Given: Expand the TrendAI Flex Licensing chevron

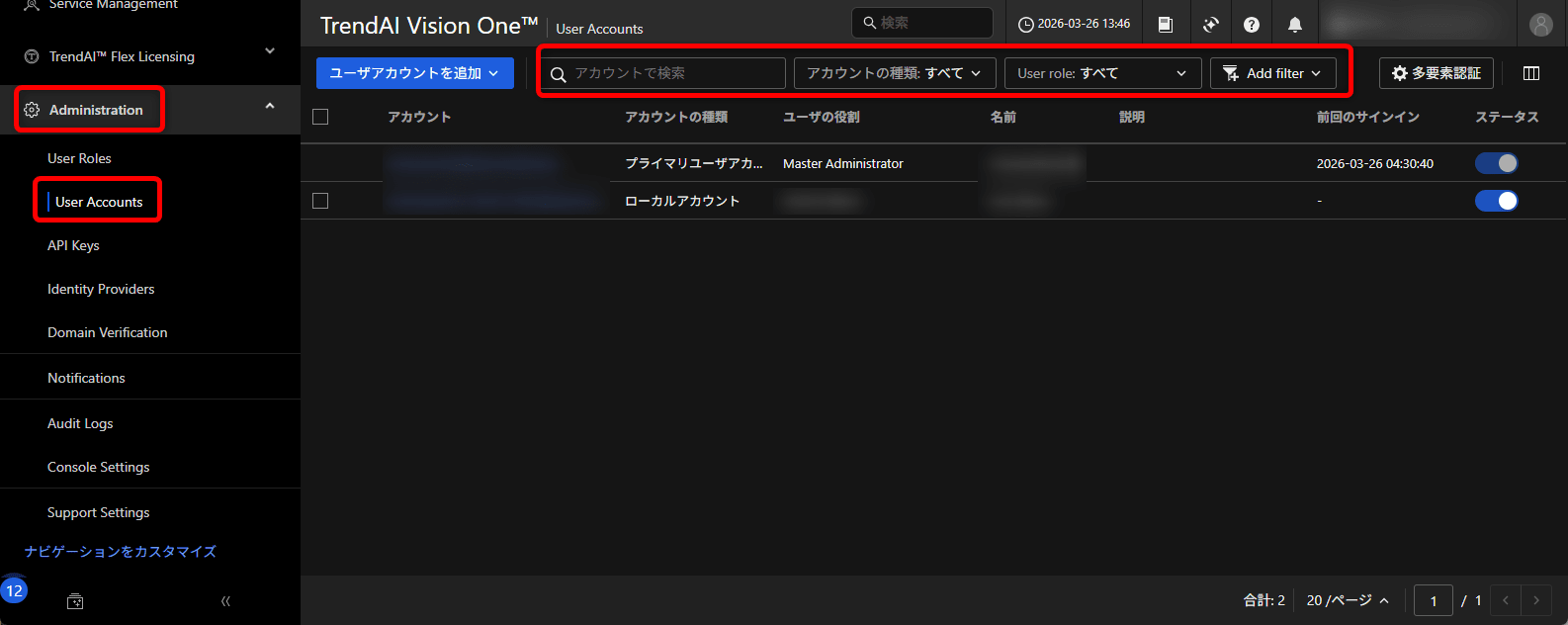Looking at the screenshot, I should tap(270, 51).
